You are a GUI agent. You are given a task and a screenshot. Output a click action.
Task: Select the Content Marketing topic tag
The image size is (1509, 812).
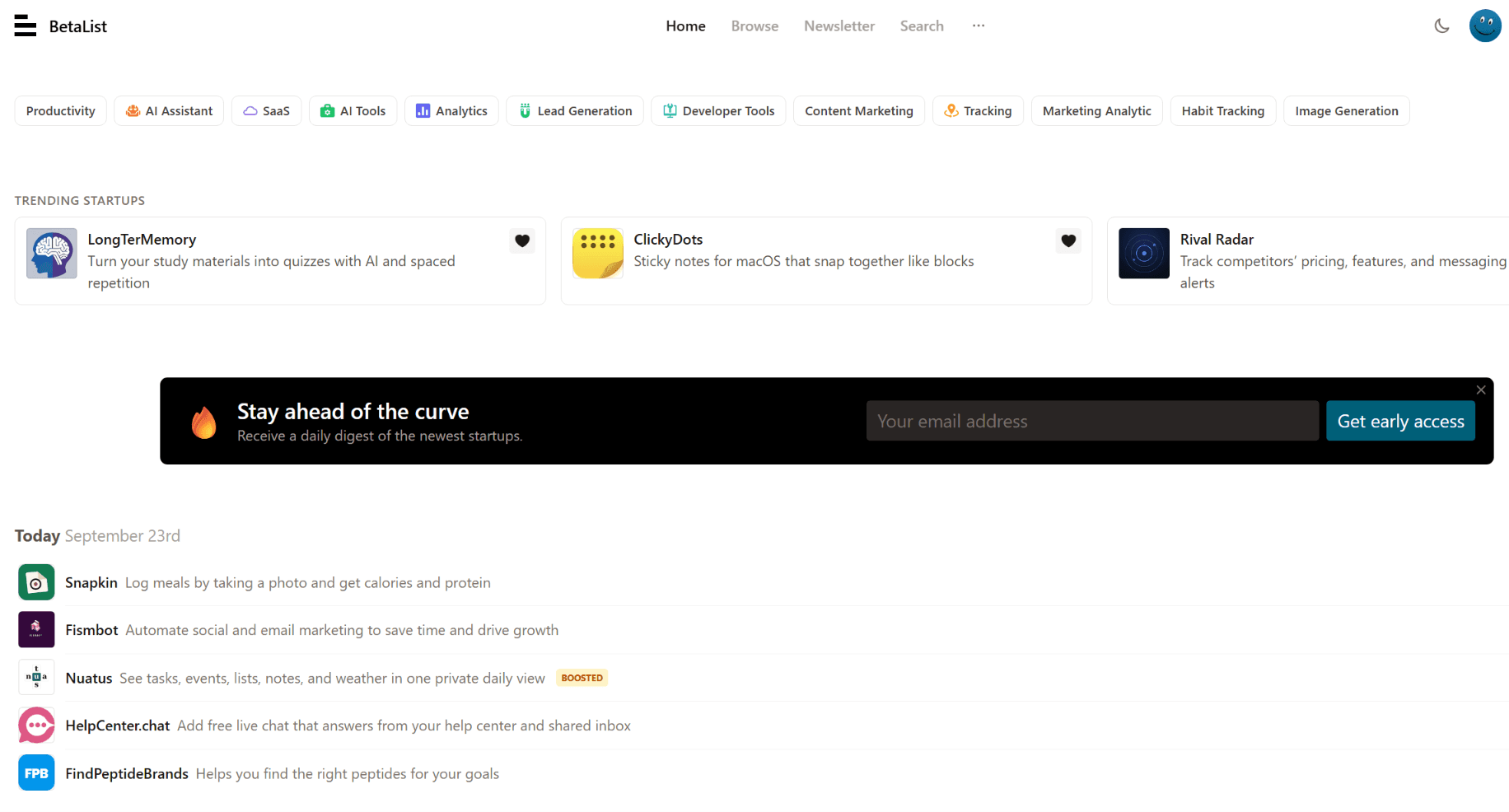(x=859, y=110)
